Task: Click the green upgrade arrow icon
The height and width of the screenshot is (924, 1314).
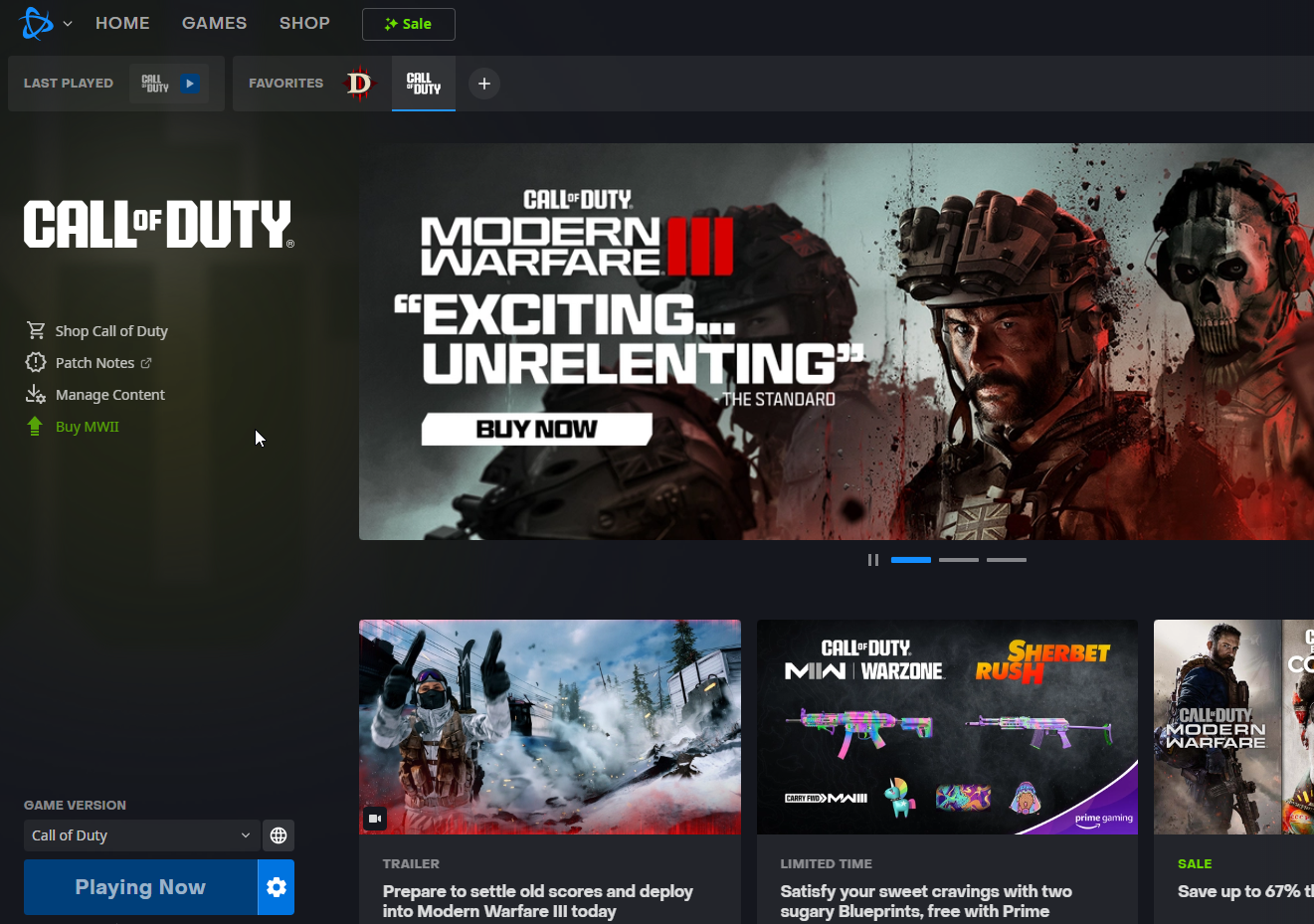Action: tap(35, 427)
